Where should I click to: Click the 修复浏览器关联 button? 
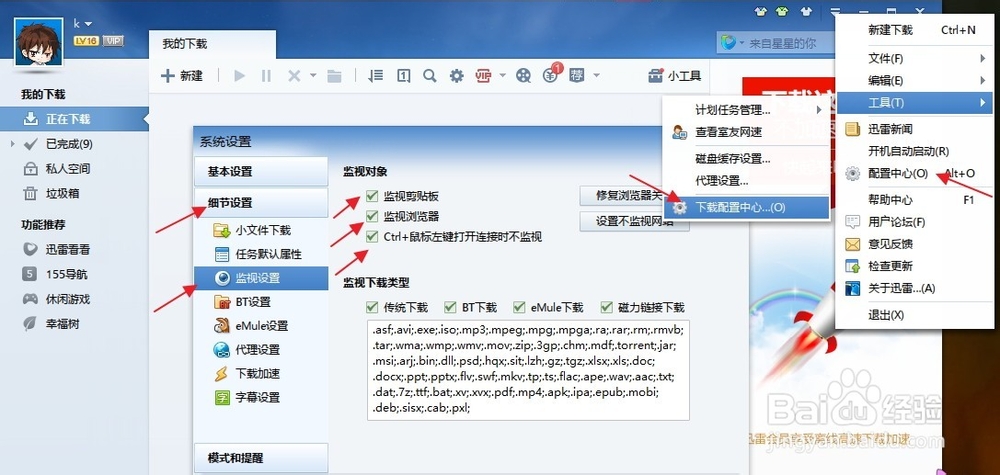[621, 196]
